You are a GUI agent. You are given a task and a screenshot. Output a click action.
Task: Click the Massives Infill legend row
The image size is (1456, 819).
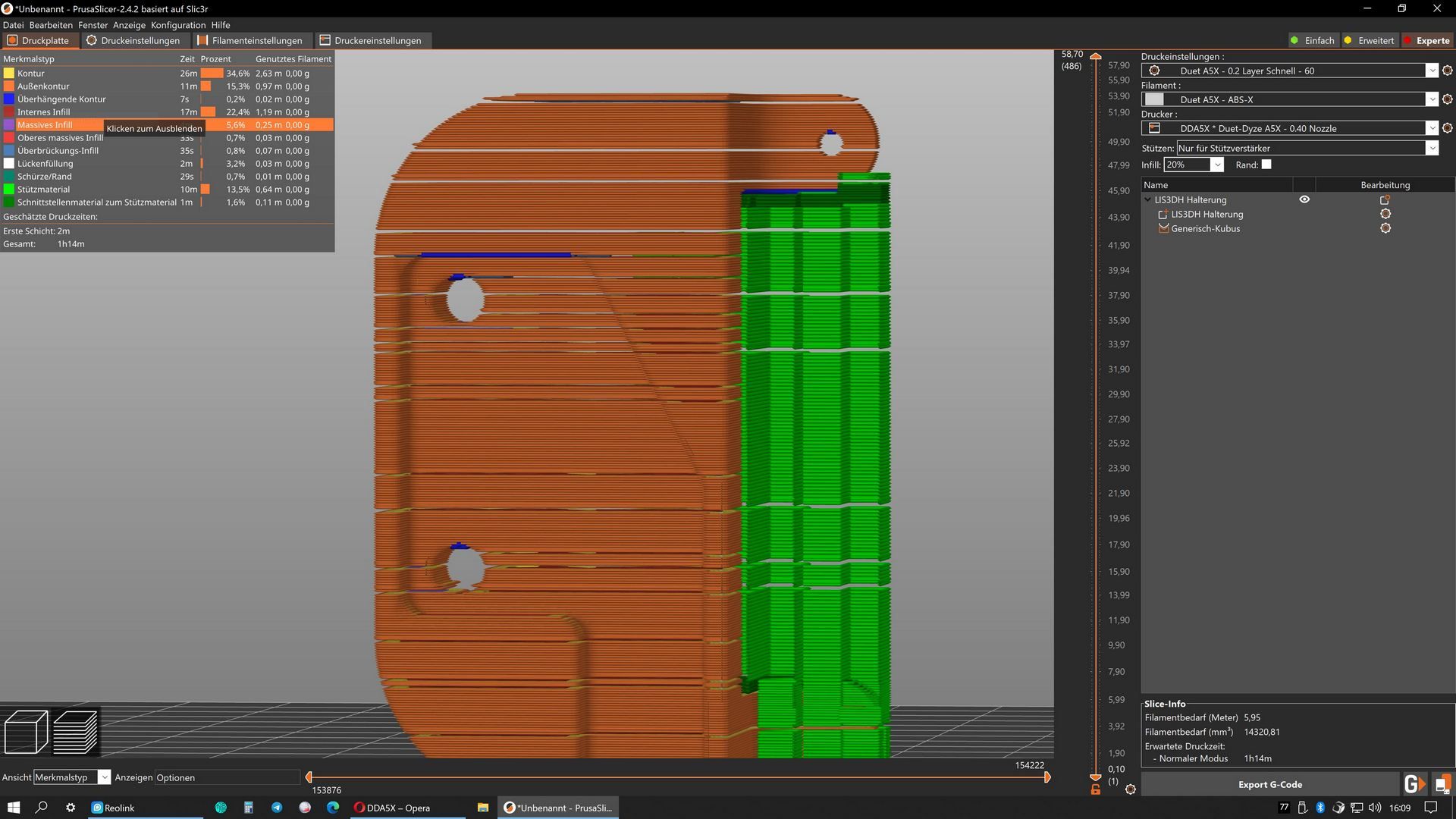(167, 125)
